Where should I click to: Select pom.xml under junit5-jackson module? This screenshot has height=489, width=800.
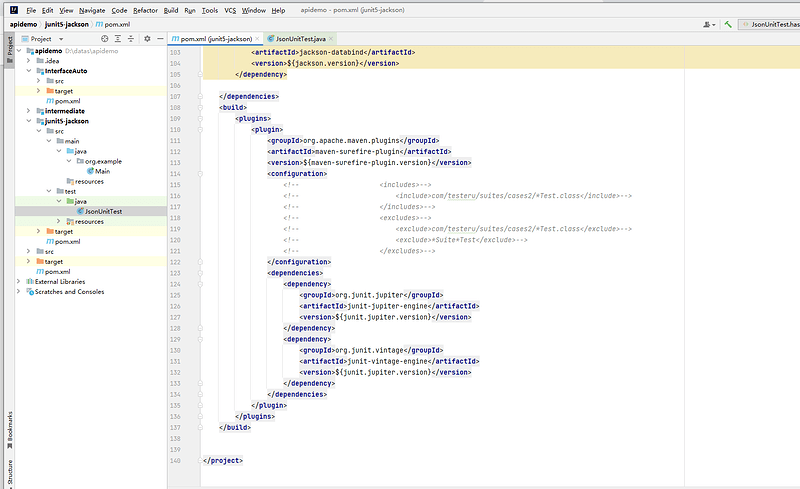click(x=67, y=242)
